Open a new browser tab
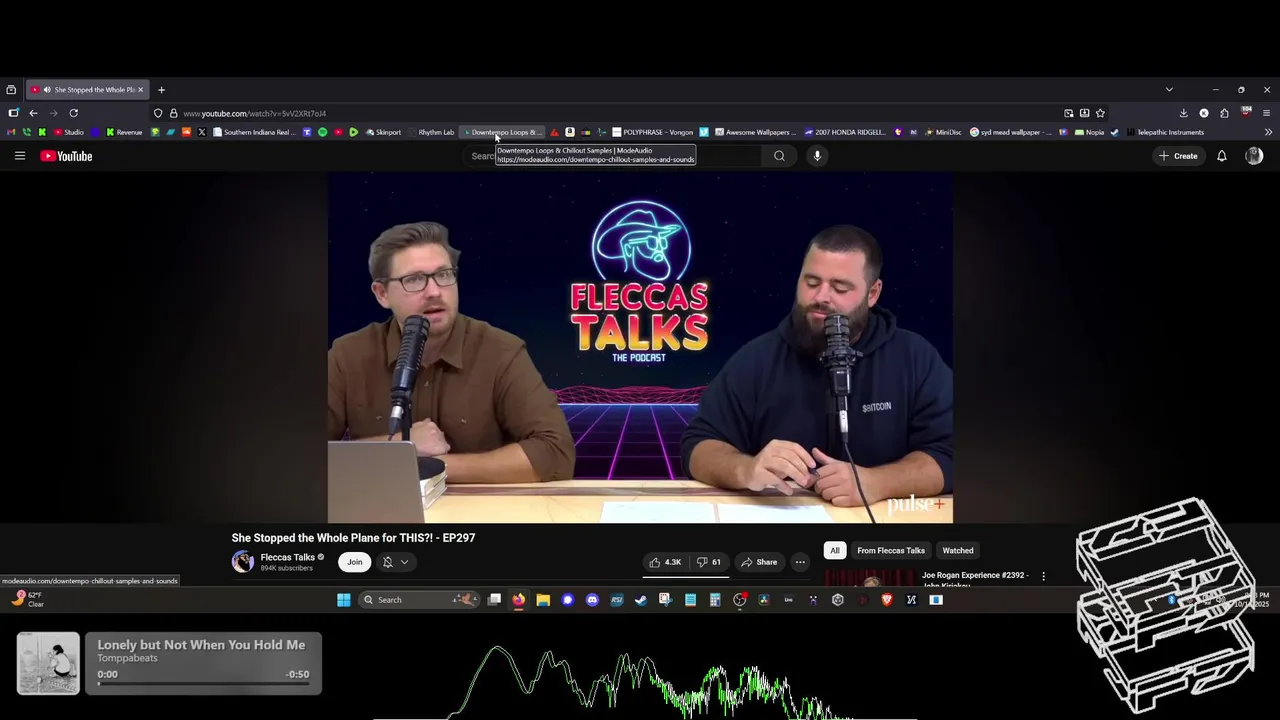Screen dimensions: 1280x720 coord(161,90)
